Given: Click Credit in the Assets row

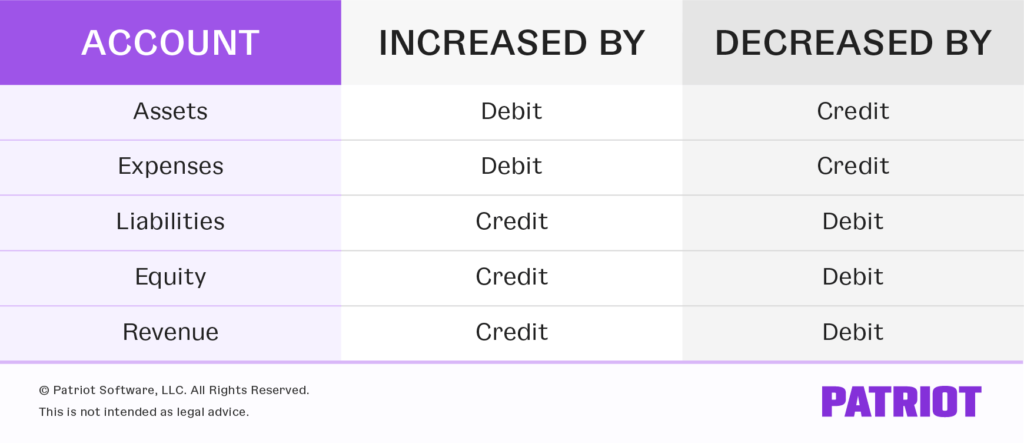Looking at the screenshot, I should (853, 111).
